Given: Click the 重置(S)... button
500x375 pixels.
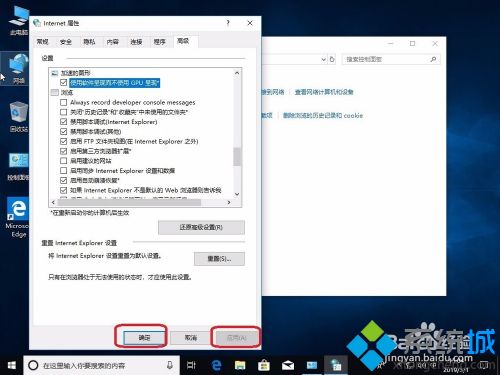Looking at the screenshot, I should (x=219, y=259).
